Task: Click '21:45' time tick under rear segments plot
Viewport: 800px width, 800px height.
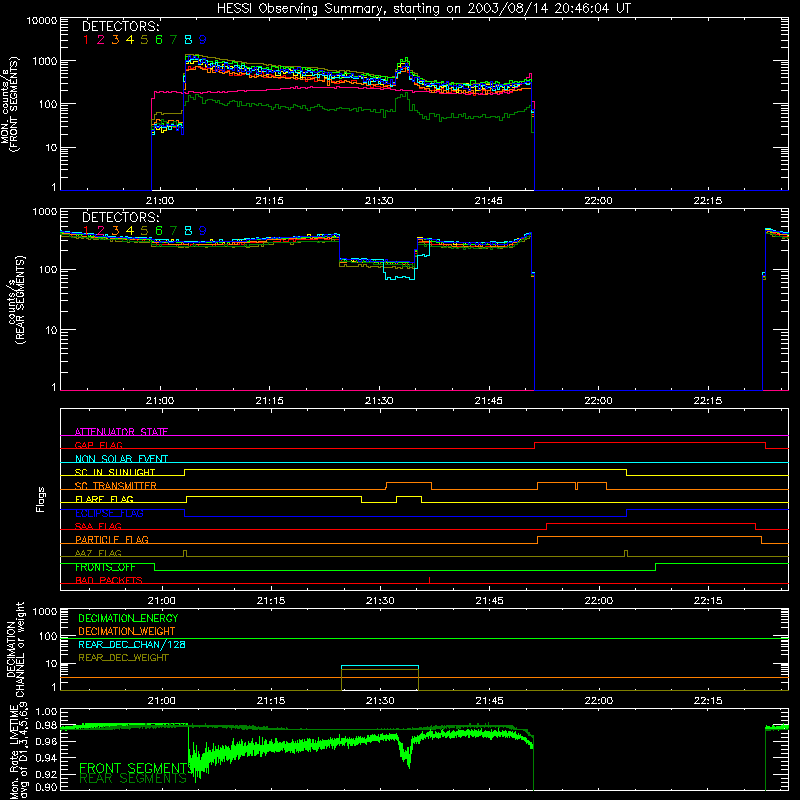Action: tap(489, 401)
